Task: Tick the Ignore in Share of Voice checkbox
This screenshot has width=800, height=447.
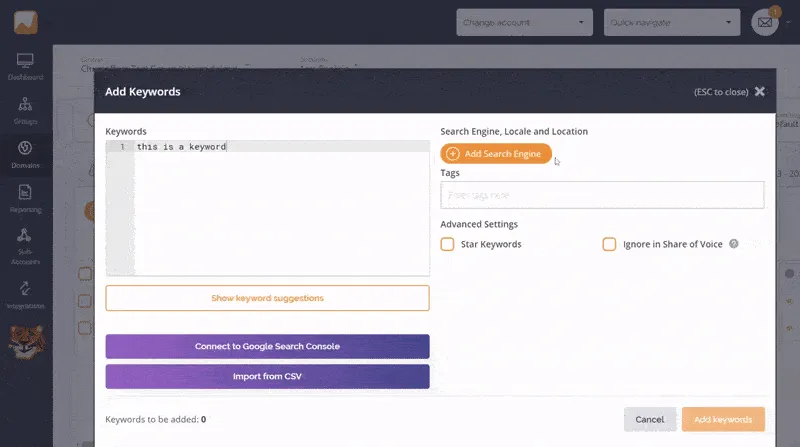Action: tap(609, 244)
